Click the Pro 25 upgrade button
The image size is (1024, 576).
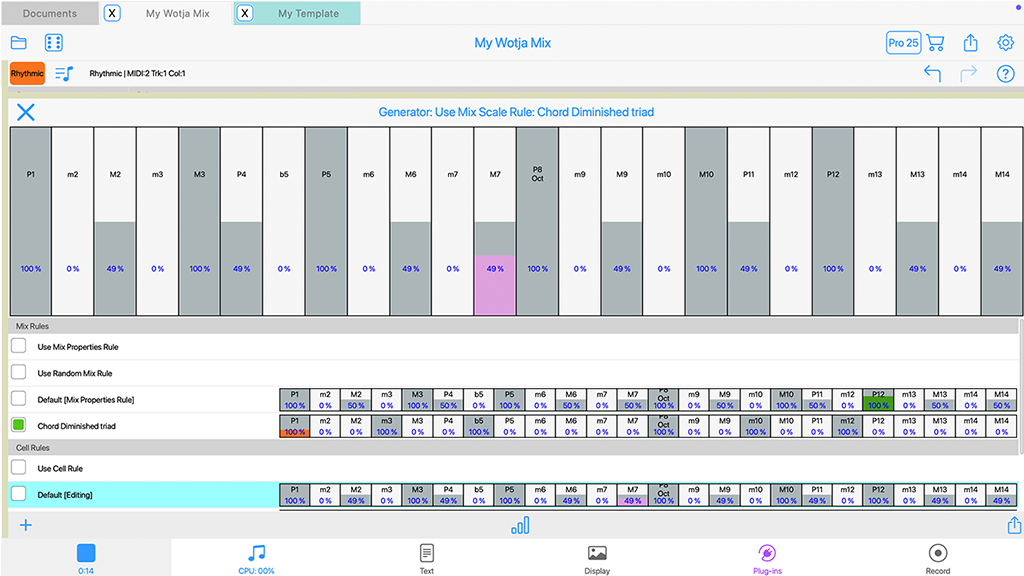coord(903,43)
